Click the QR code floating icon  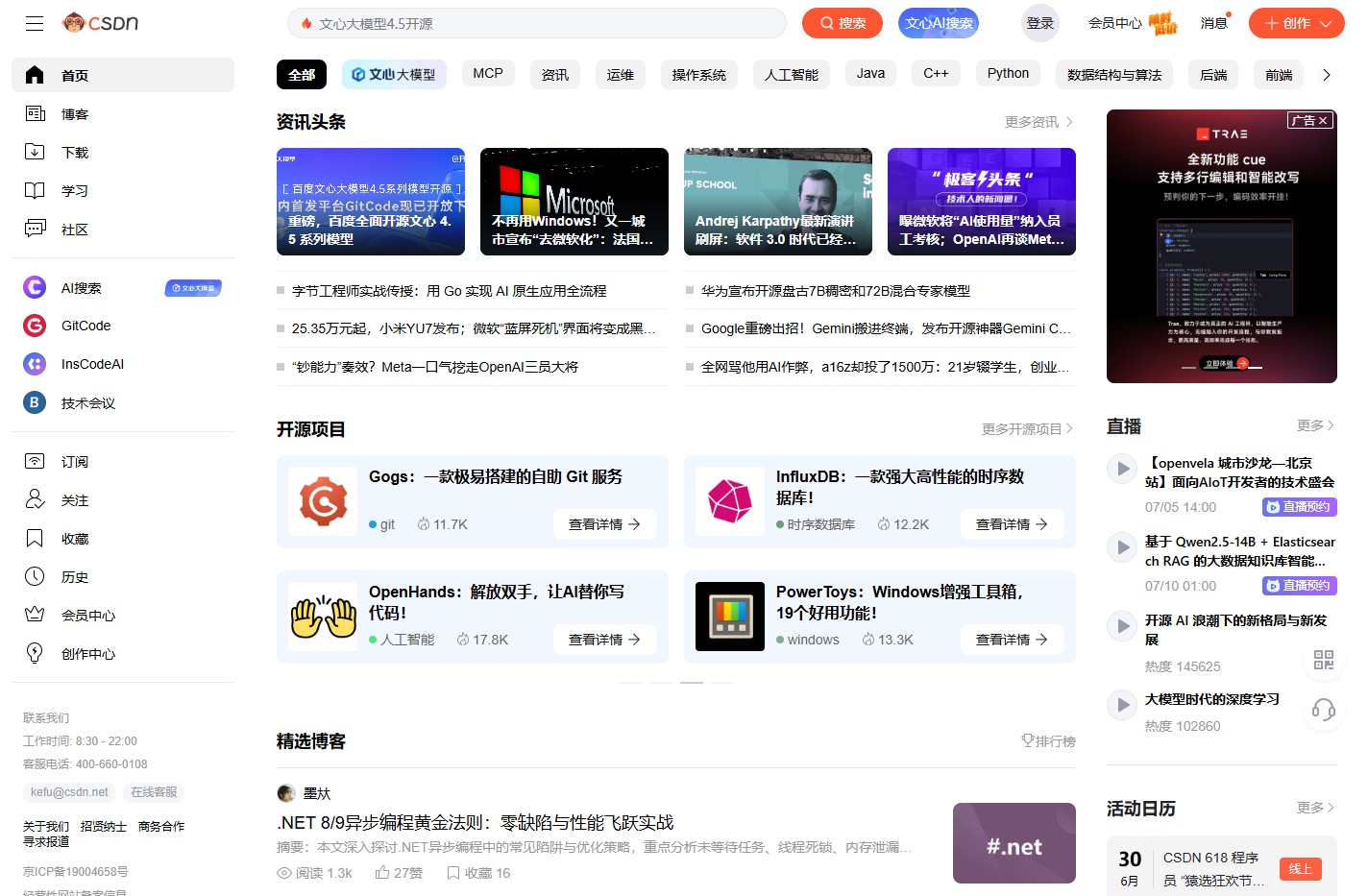(x=1324, y=660)
